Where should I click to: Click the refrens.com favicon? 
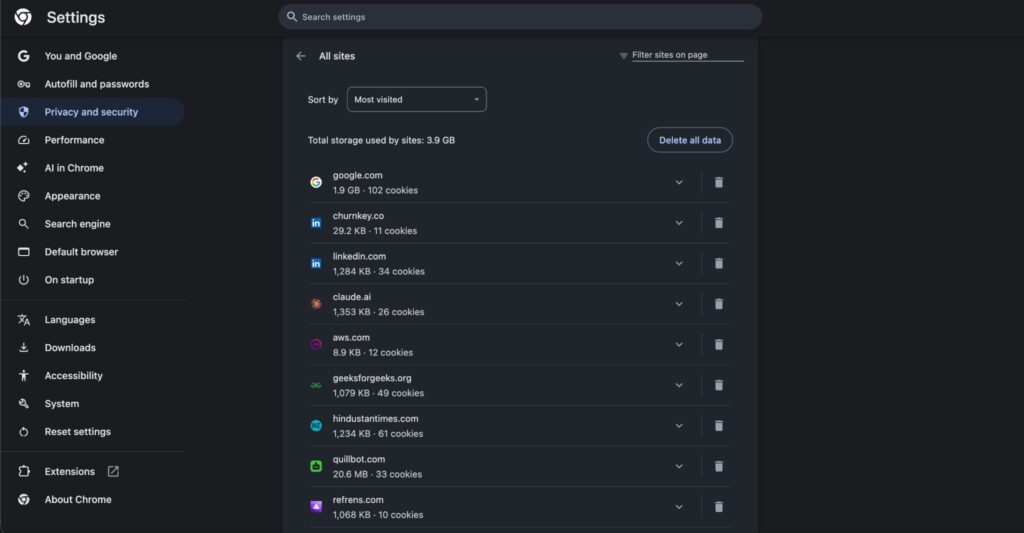coord(316,507)
